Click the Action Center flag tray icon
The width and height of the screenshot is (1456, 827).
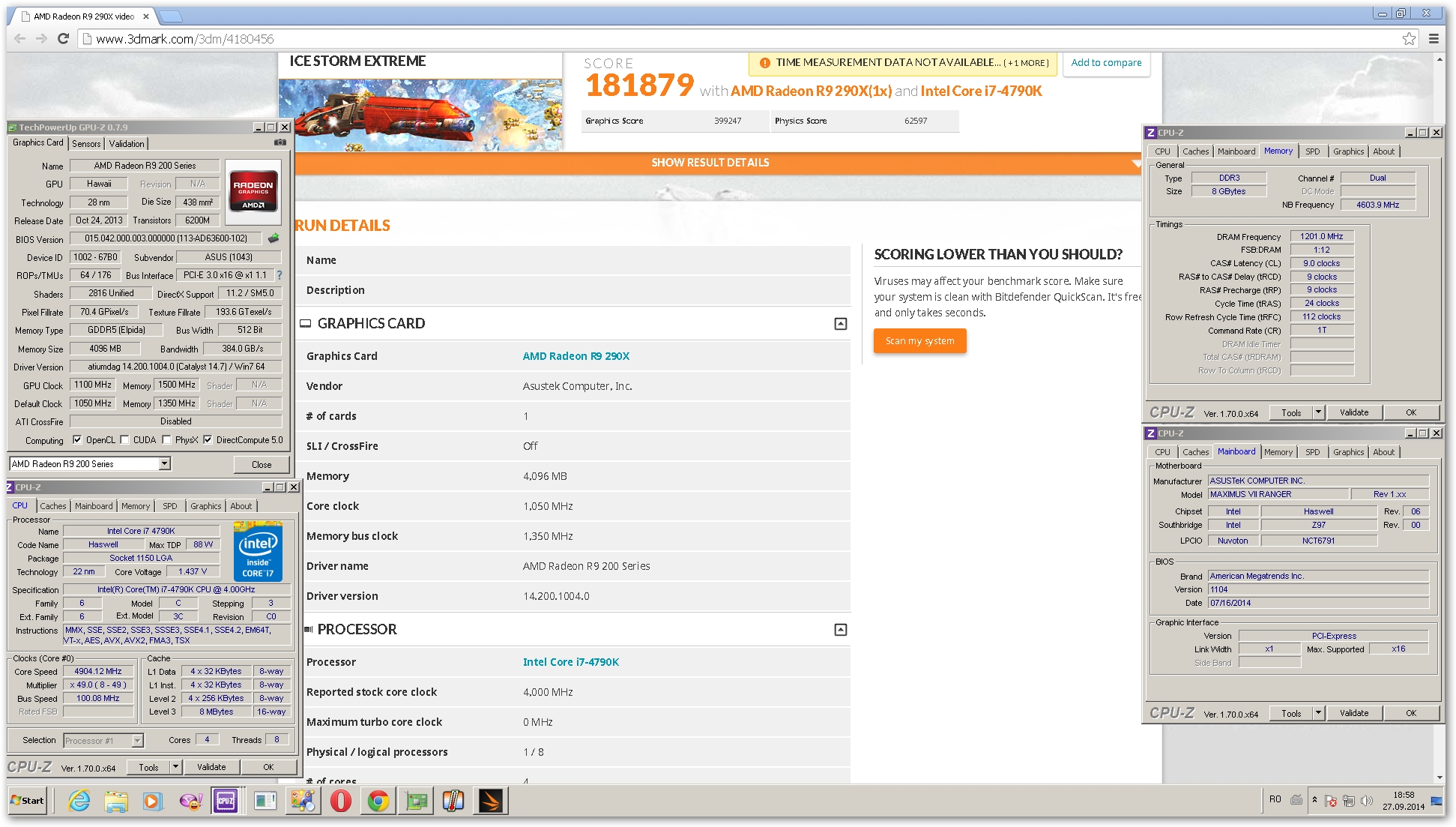pyautogui.click(x=1331, y=801)
